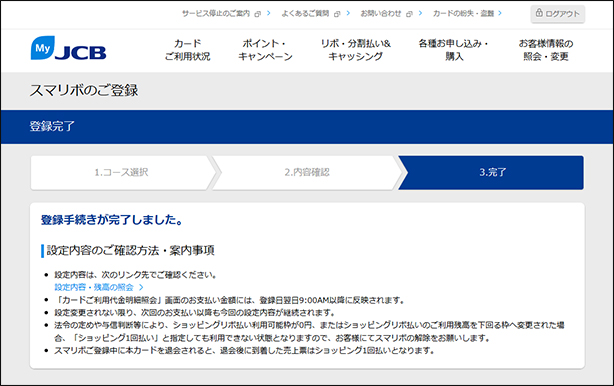Click bullet text starting 設定変更されない限り

(195, 313)
